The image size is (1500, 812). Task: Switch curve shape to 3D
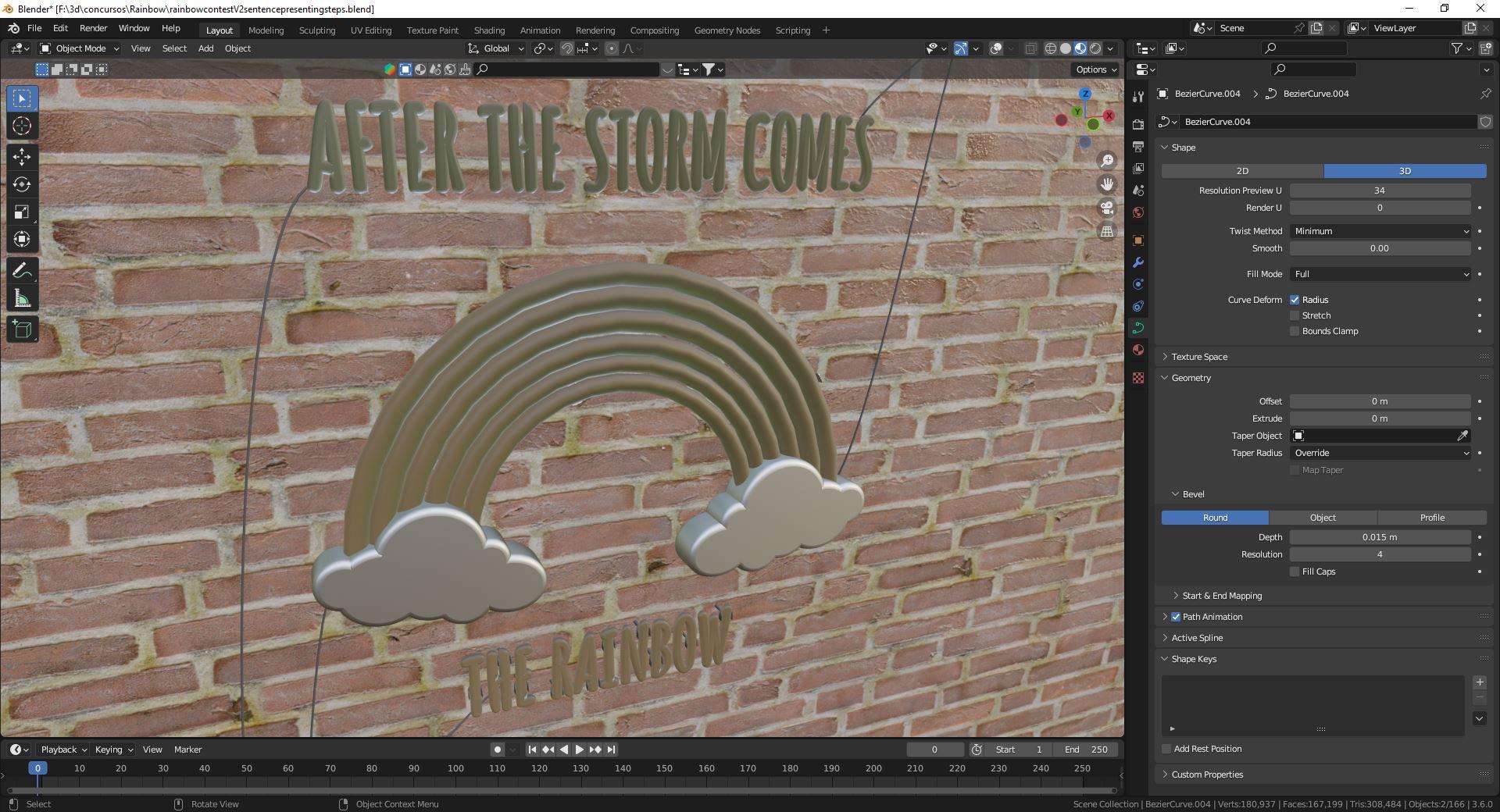[1405, 171]
